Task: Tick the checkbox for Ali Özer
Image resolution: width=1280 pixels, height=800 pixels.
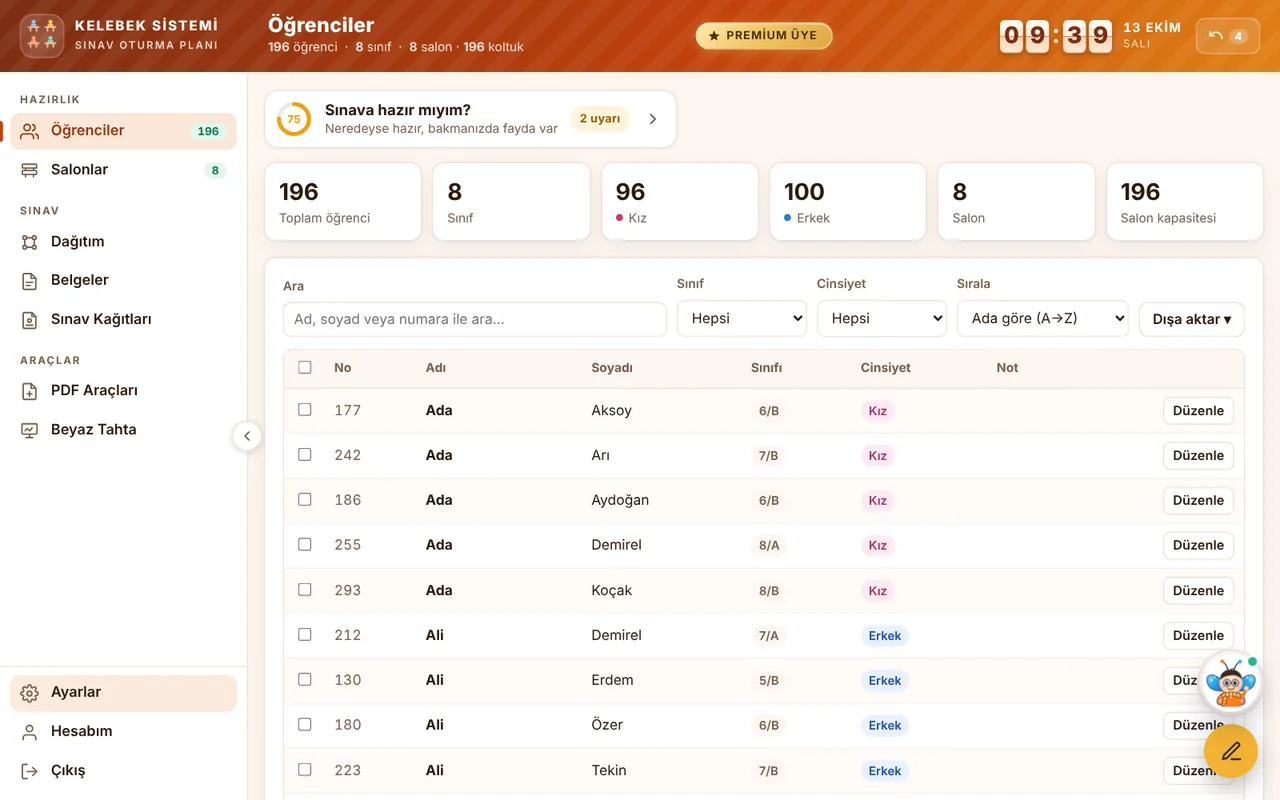Action: click(305, 724)
